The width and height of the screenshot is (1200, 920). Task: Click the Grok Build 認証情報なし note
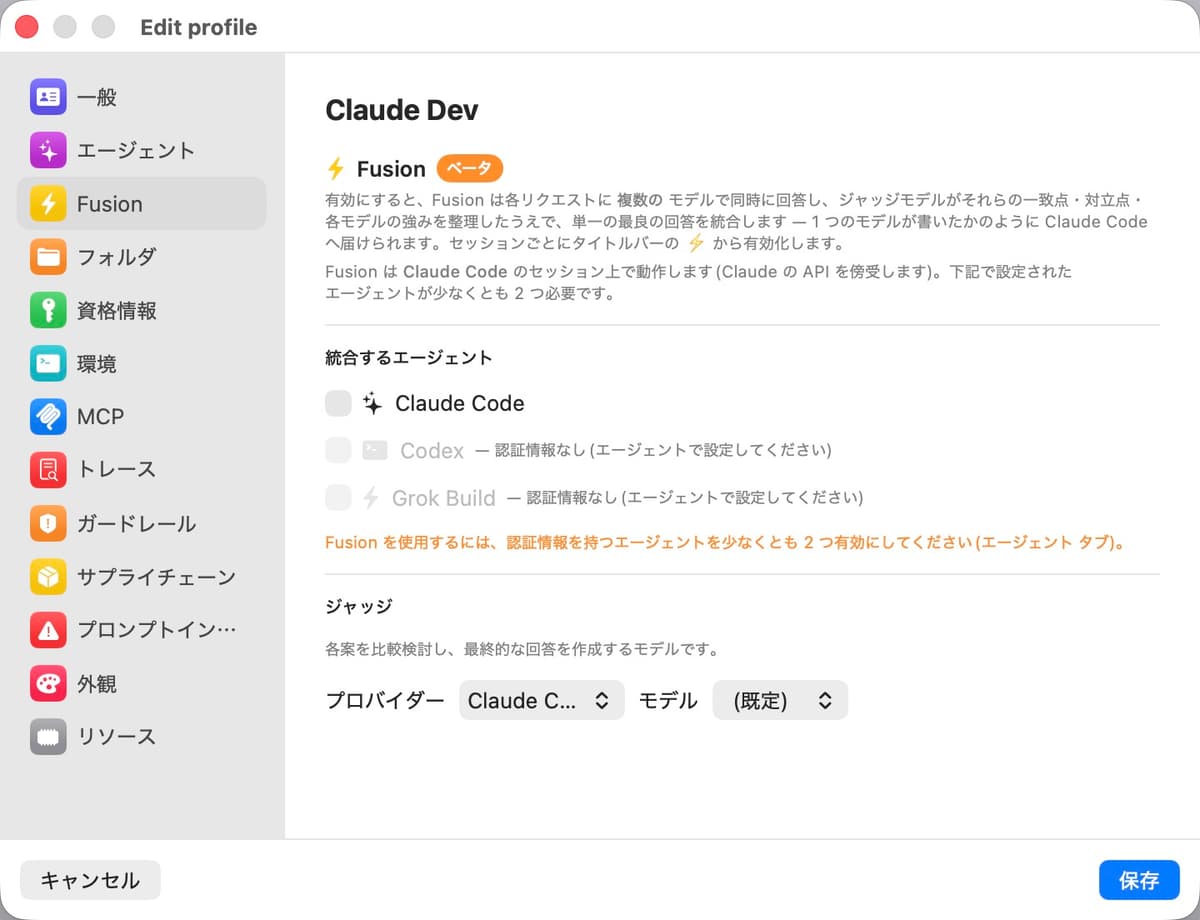pyautogui.click(x=685, y=497)
